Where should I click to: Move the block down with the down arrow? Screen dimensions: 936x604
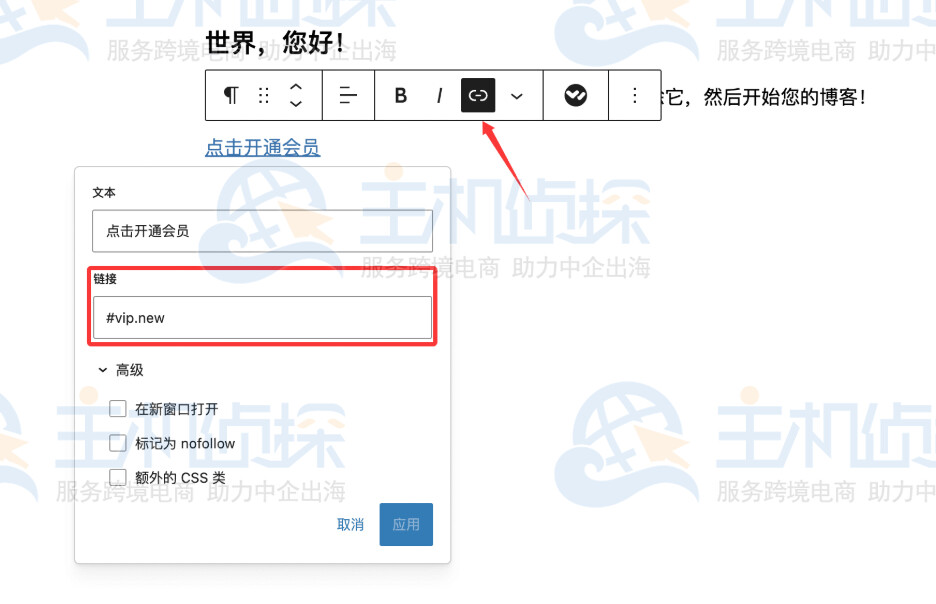[x=295, y=102]
